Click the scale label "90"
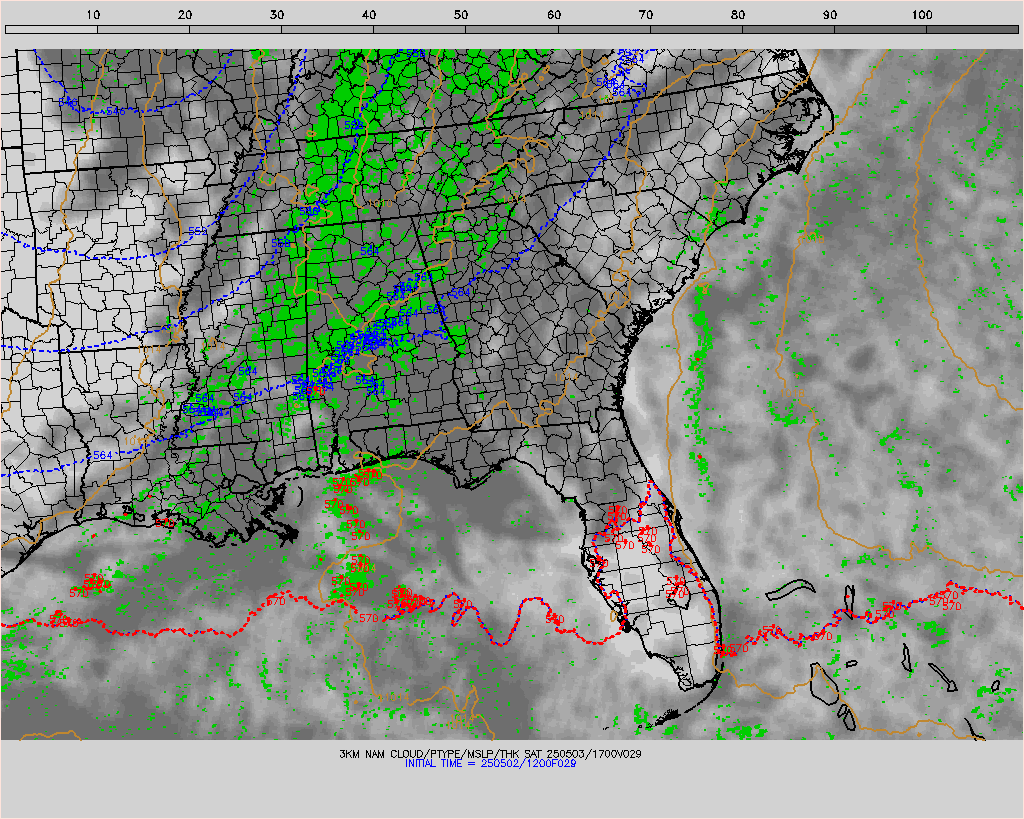Viewport: 1024px width, 819px height. (830, 14)
